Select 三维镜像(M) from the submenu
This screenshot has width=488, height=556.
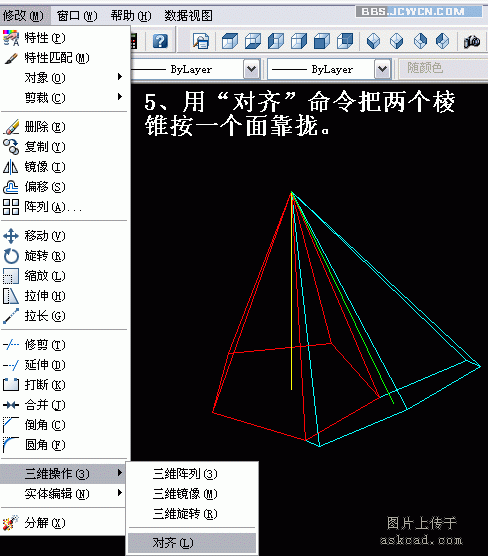tap(192, 494)
